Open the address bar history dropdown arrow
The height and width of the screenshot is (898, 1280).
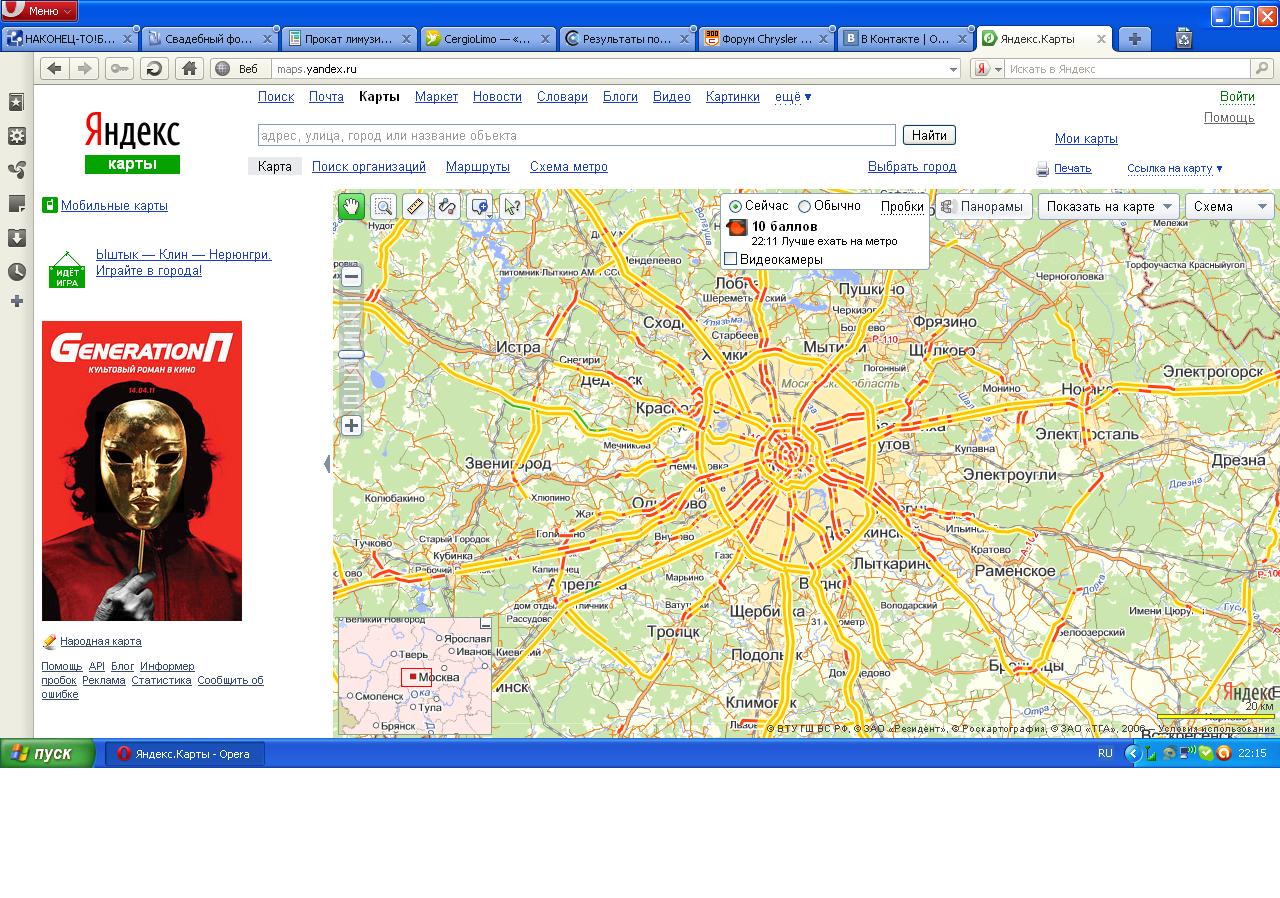(953, 69)
